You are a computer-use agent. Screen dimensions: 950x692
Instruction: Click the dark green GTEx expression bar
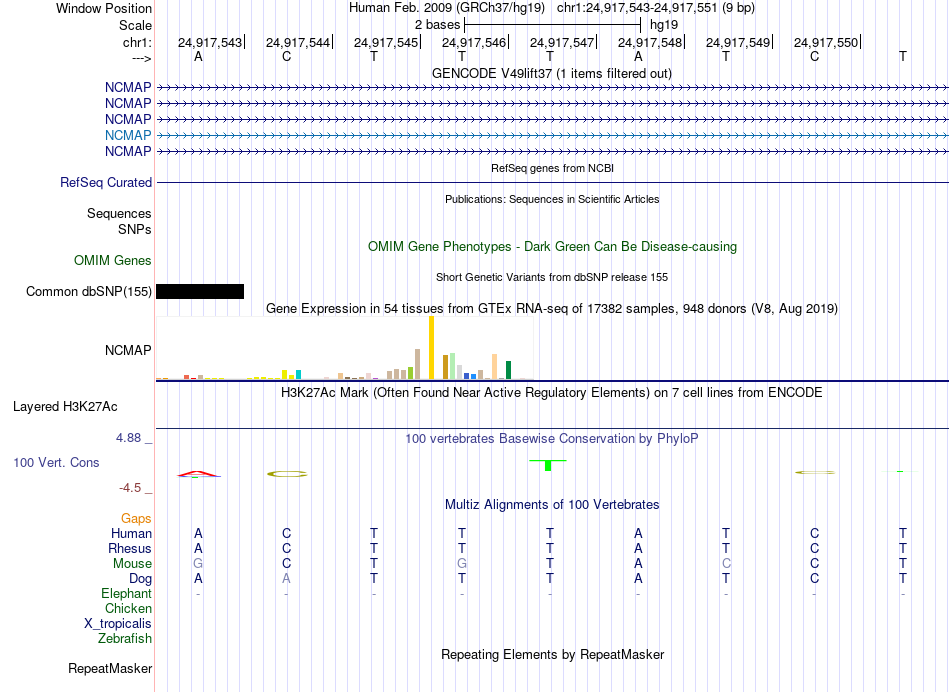508,370
